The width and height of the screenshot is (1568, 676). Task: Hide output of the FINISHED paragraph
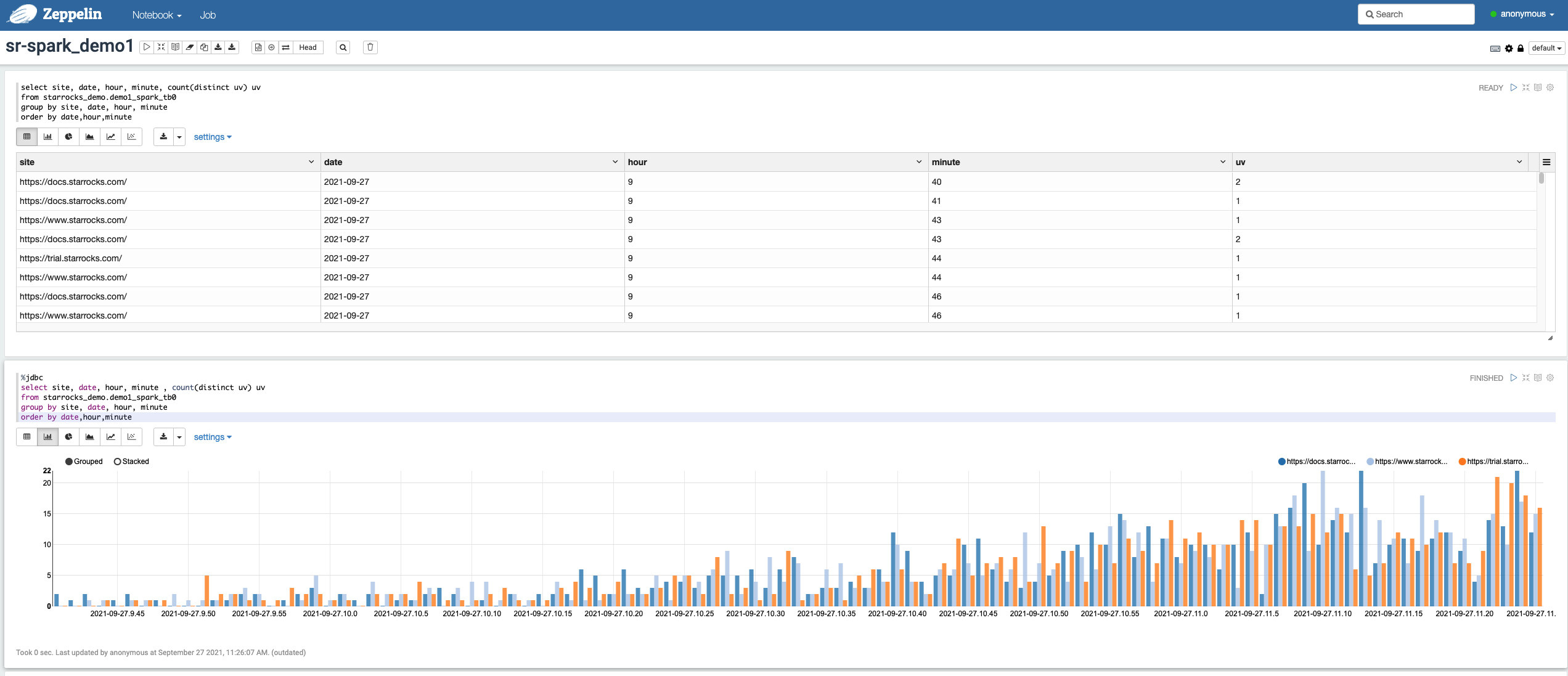click(1538, 378)
